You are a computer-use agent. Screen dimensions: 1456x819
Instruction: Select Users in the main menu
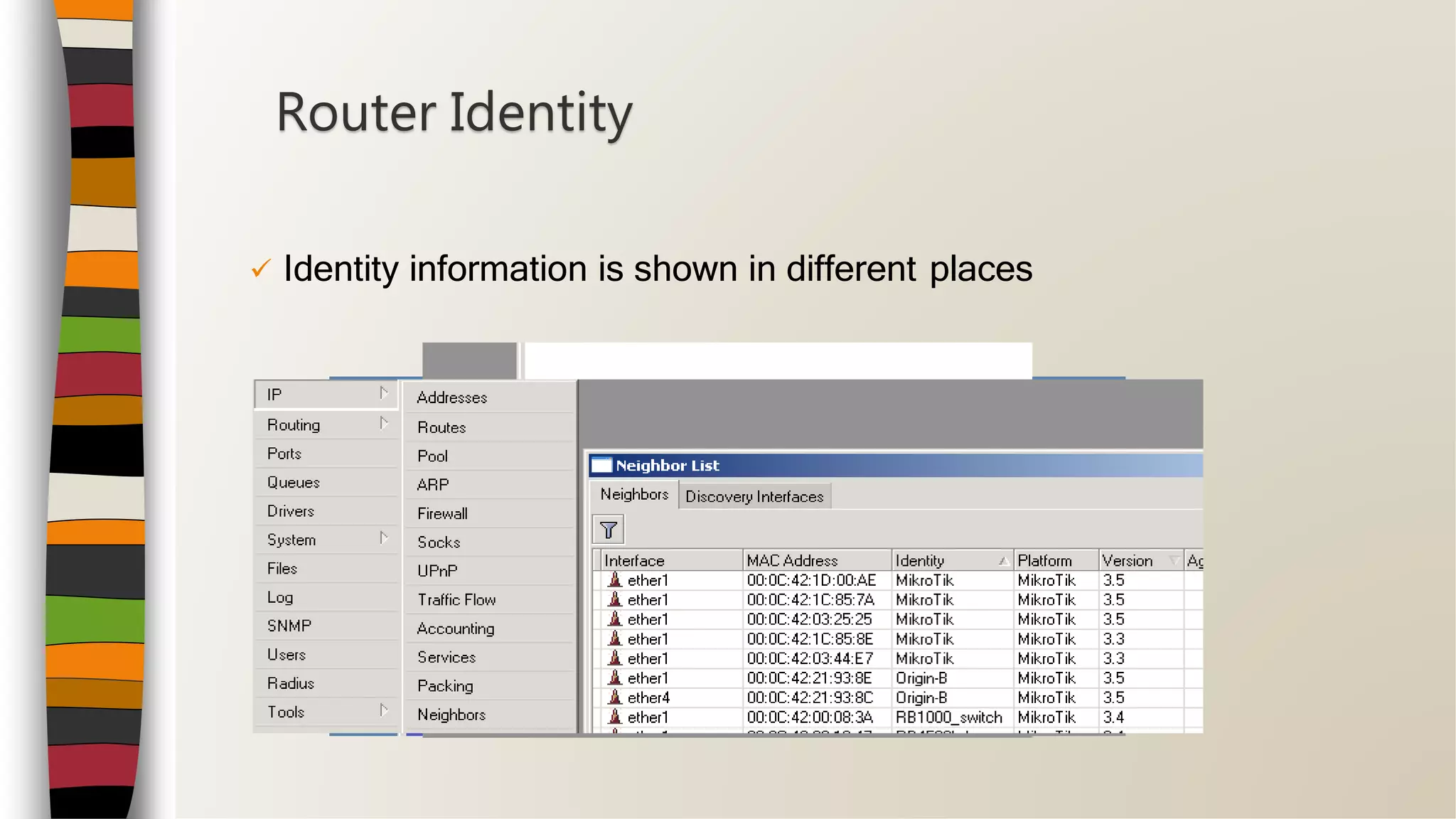(x=326, y=655)
